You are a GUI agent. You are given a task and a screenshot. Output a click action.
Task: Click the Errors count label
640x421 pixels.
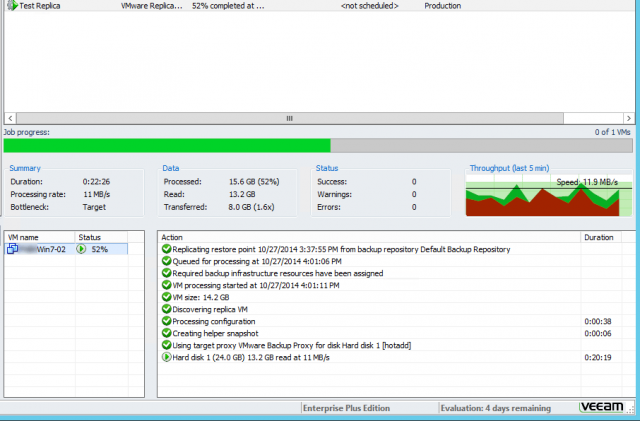329,207
